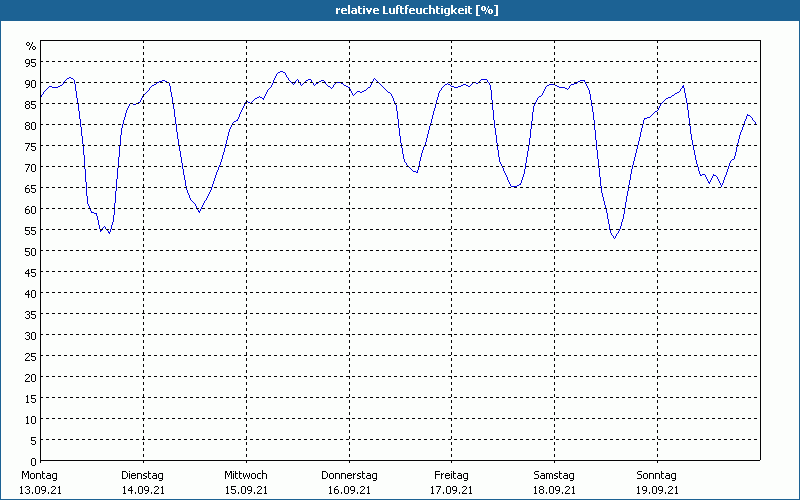Click the y-axis value '50'

[x=31, y=251]
